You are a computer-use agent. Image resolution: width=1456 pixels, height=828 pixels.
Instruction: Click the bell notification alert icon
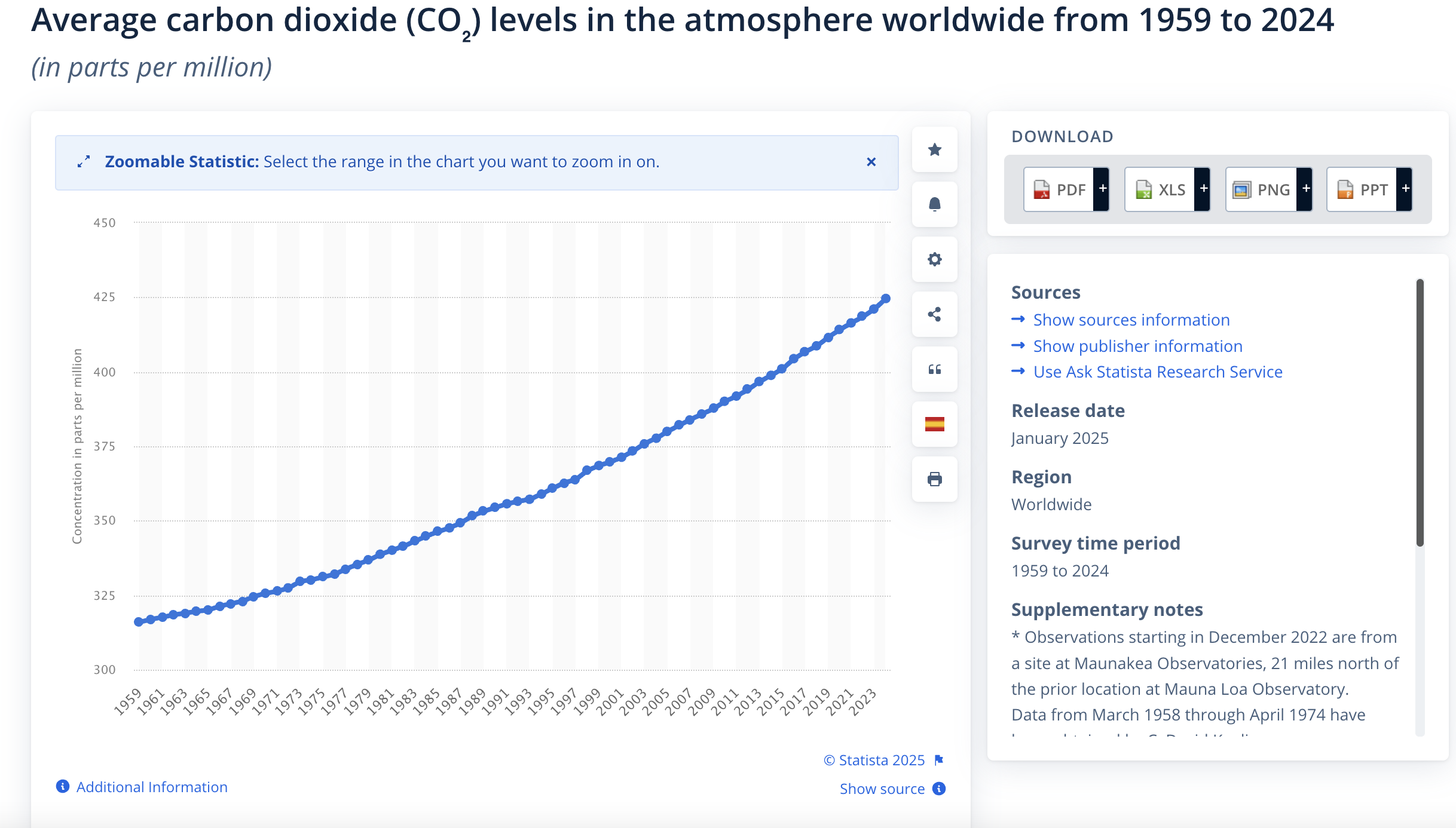coord(935,204)
